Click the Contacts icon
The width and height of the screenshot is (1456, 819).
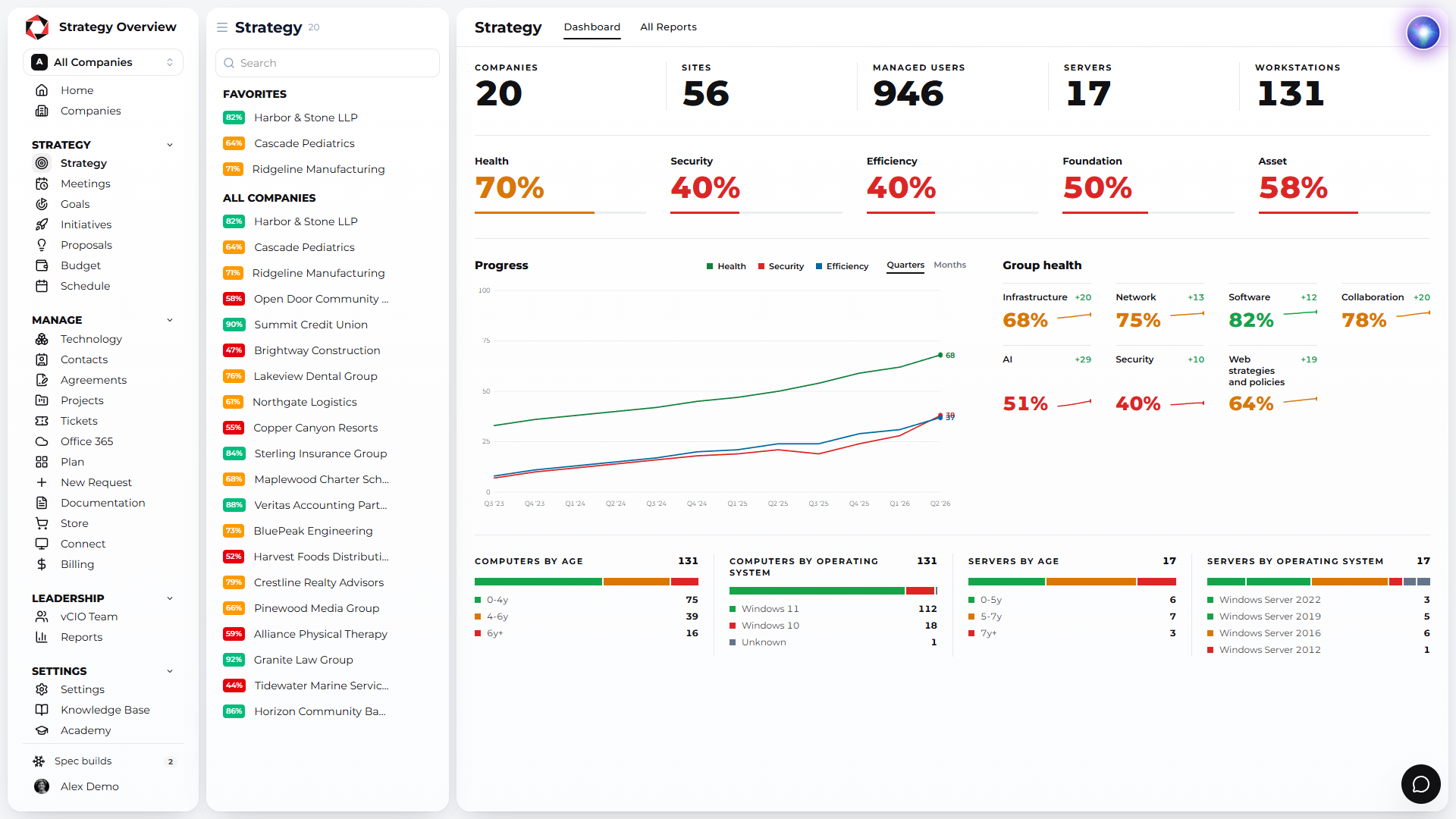[x=42, y=359]
